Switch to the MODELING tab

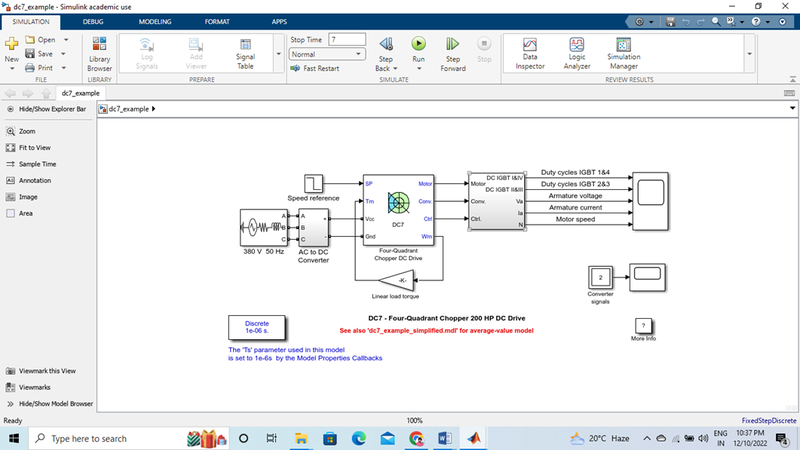[155, 22]
